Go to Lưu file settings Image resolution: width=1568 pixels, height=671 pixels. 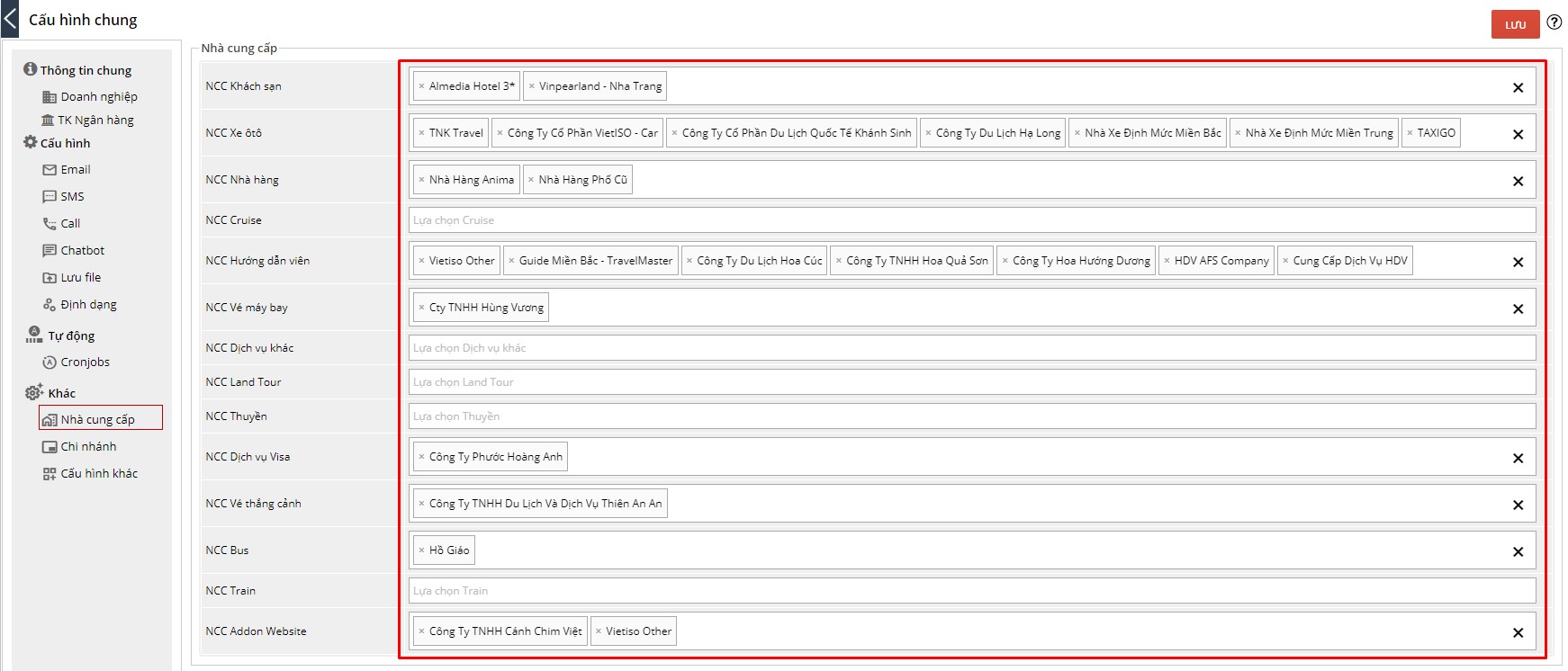[x=71, y=277]
